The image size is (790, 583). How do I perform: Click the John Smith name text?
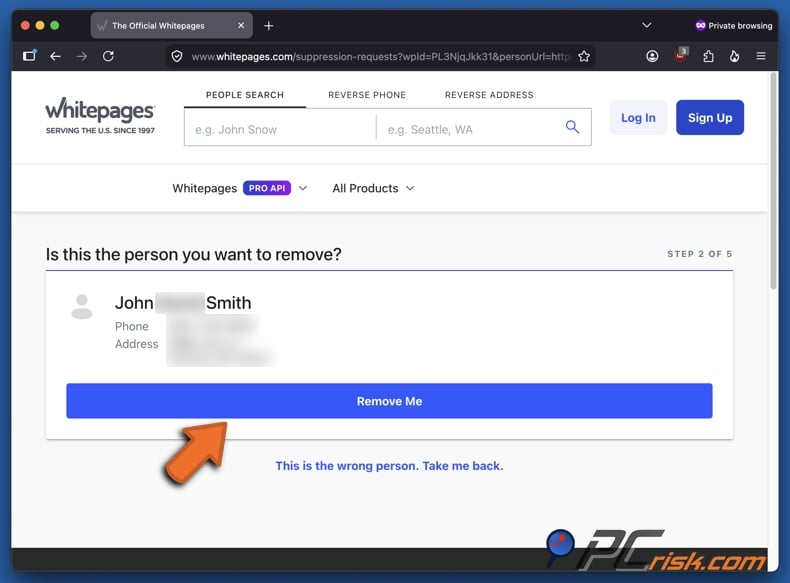pos(183,303)
